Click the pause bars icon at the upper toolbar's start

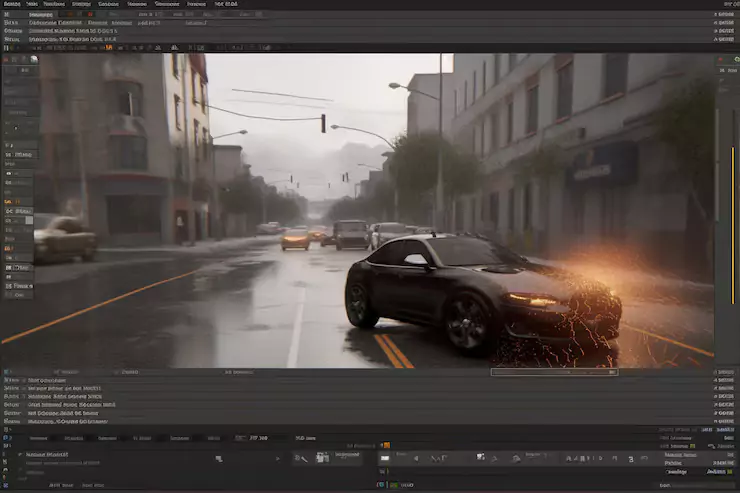(x=6, y=48)
